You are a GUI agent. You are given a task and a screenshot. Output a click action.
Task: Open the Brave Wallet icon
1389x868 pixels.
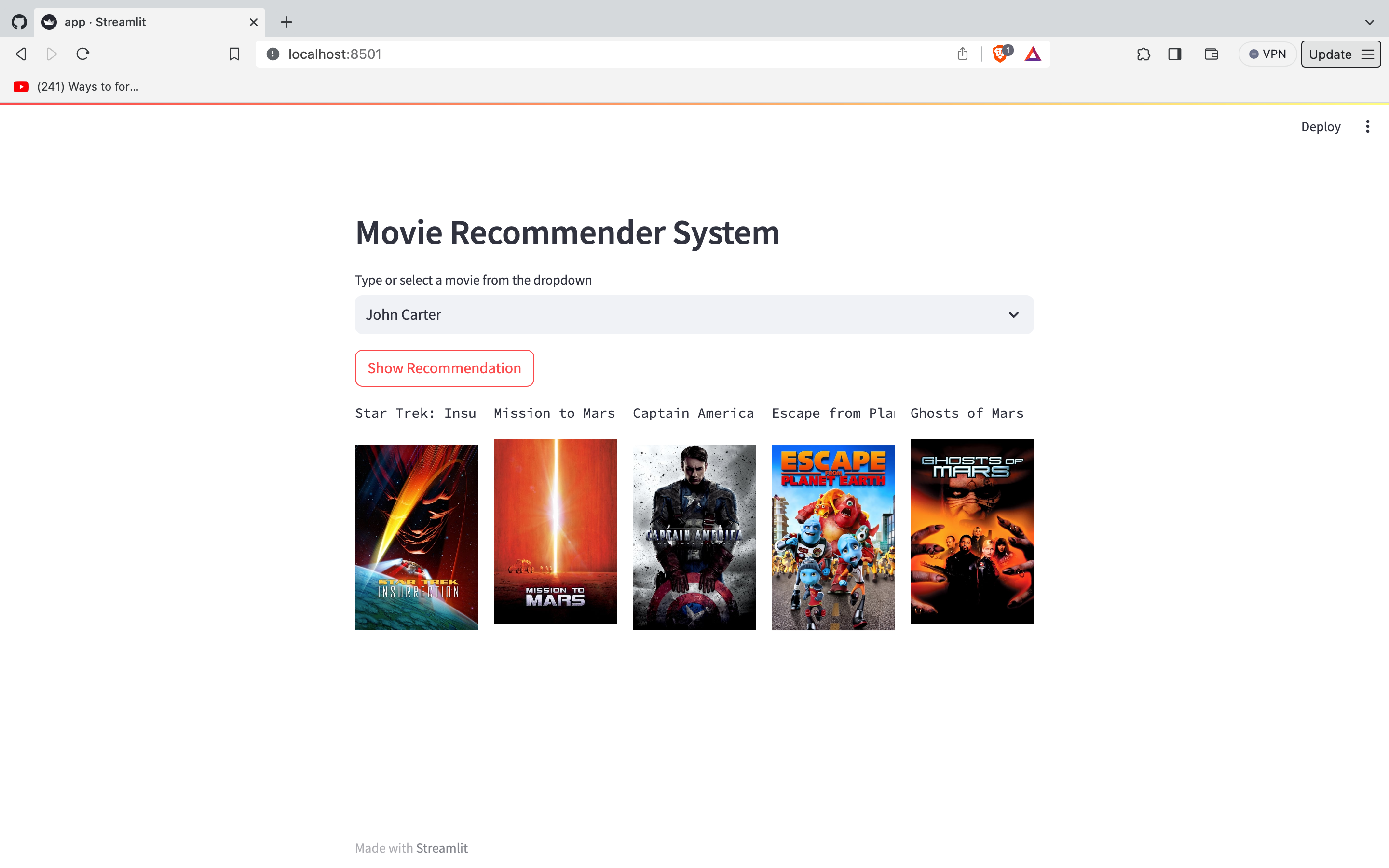click(x=1211, y=54)
